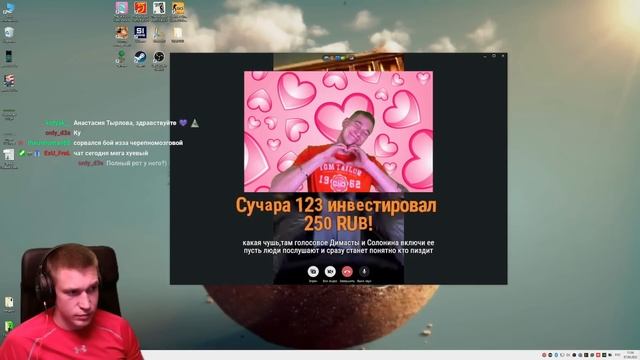The height and width of the screenshot is (360, 640).
Task: Mute the microphone in the call window
Action: click(x=364, y=271)
